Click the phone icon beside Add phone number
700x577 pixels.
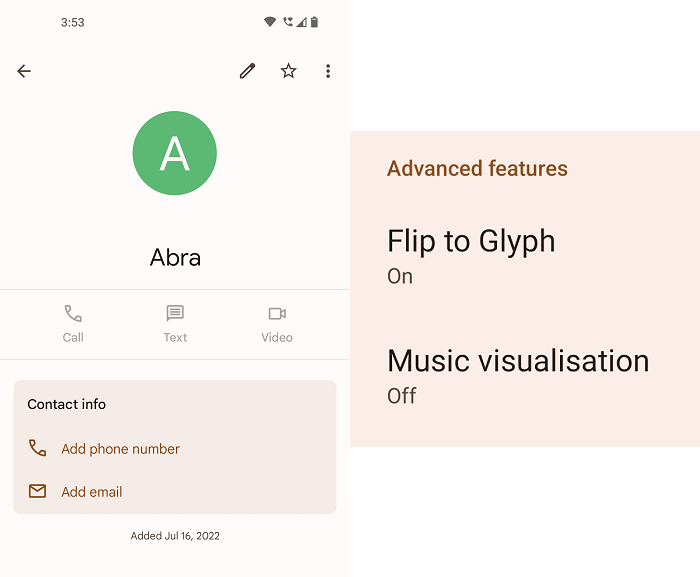(x=37, y=448)
